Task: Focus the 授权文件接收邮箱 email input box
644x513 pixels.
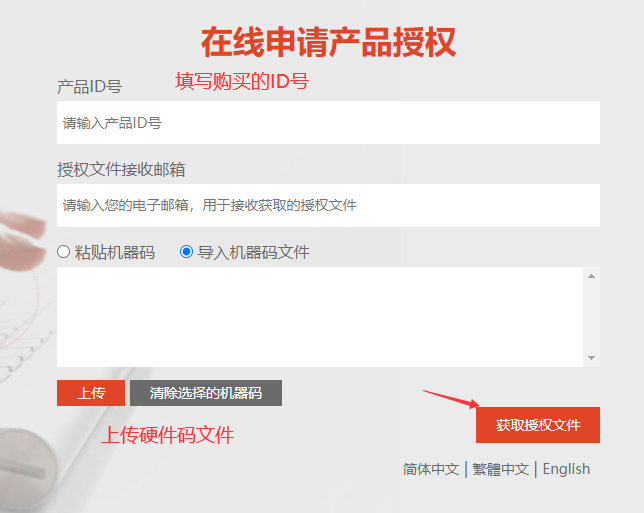Action: pos(328,205)
